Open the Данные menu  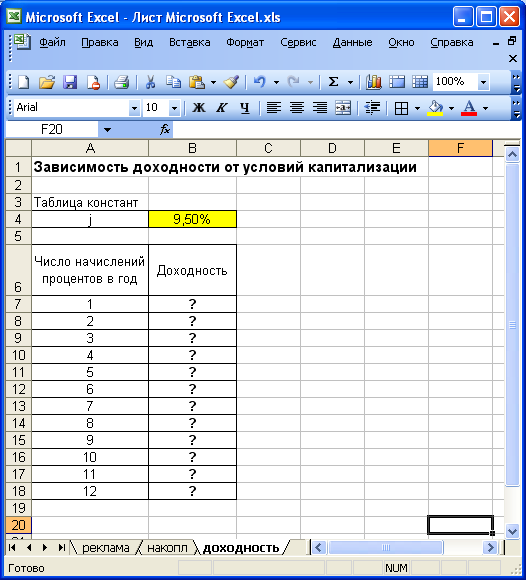click(352, 43)
